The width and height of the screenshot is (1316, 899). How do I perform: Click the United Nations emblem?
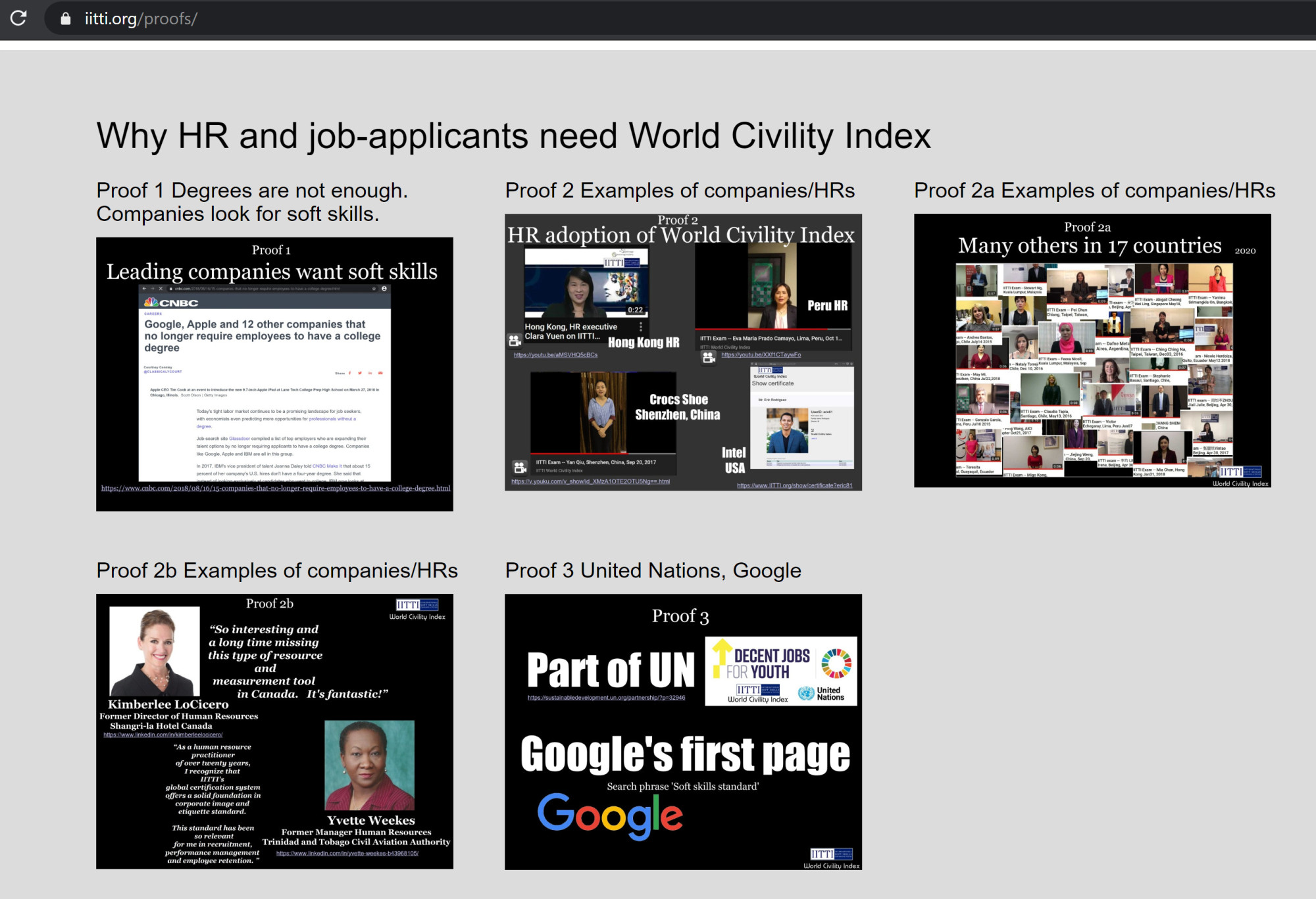[805, 693]
